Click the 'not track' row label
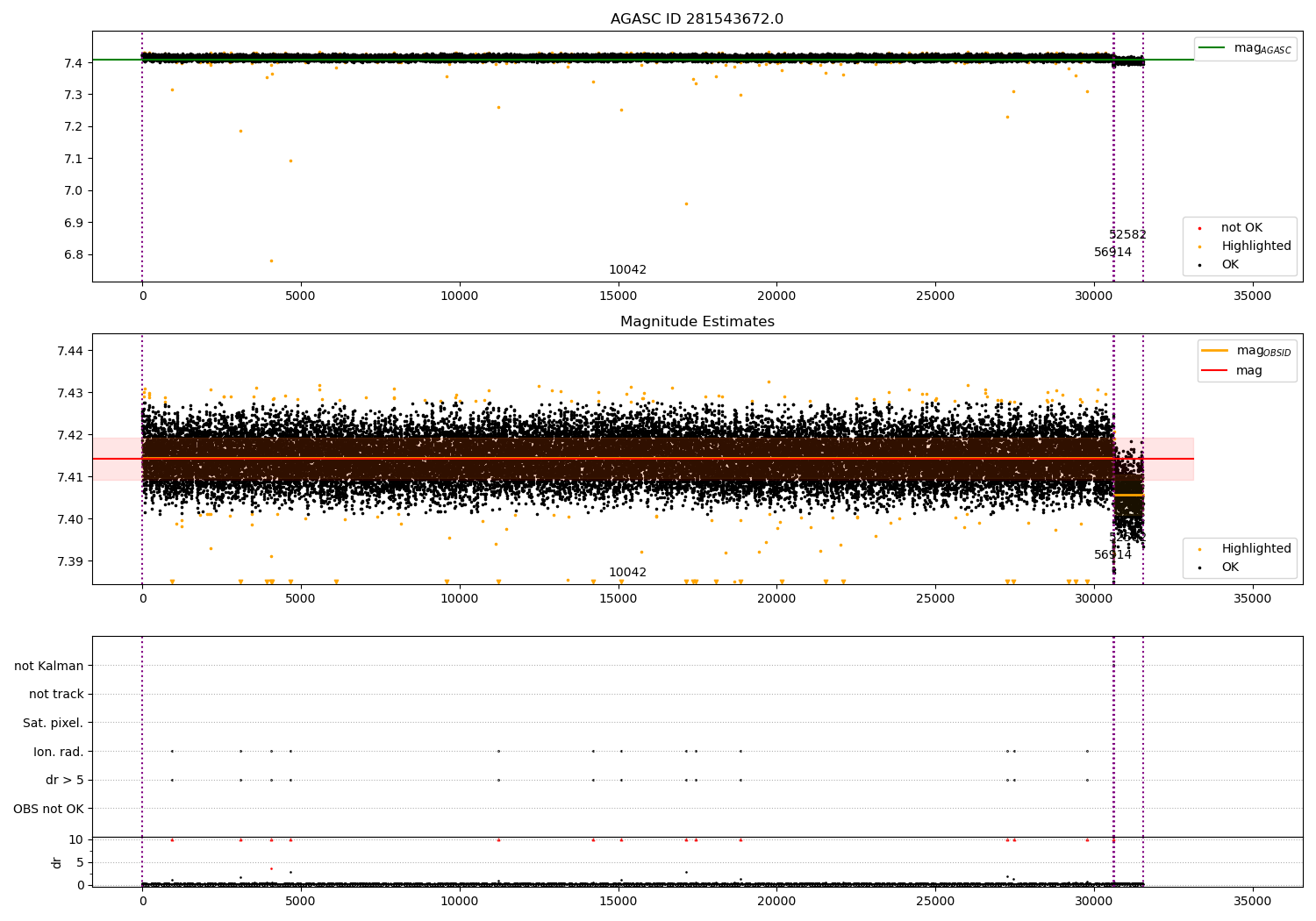Image resolution: width=1316 pixels, height=921 pixels. pyautogui.click(x=56, y=694)
